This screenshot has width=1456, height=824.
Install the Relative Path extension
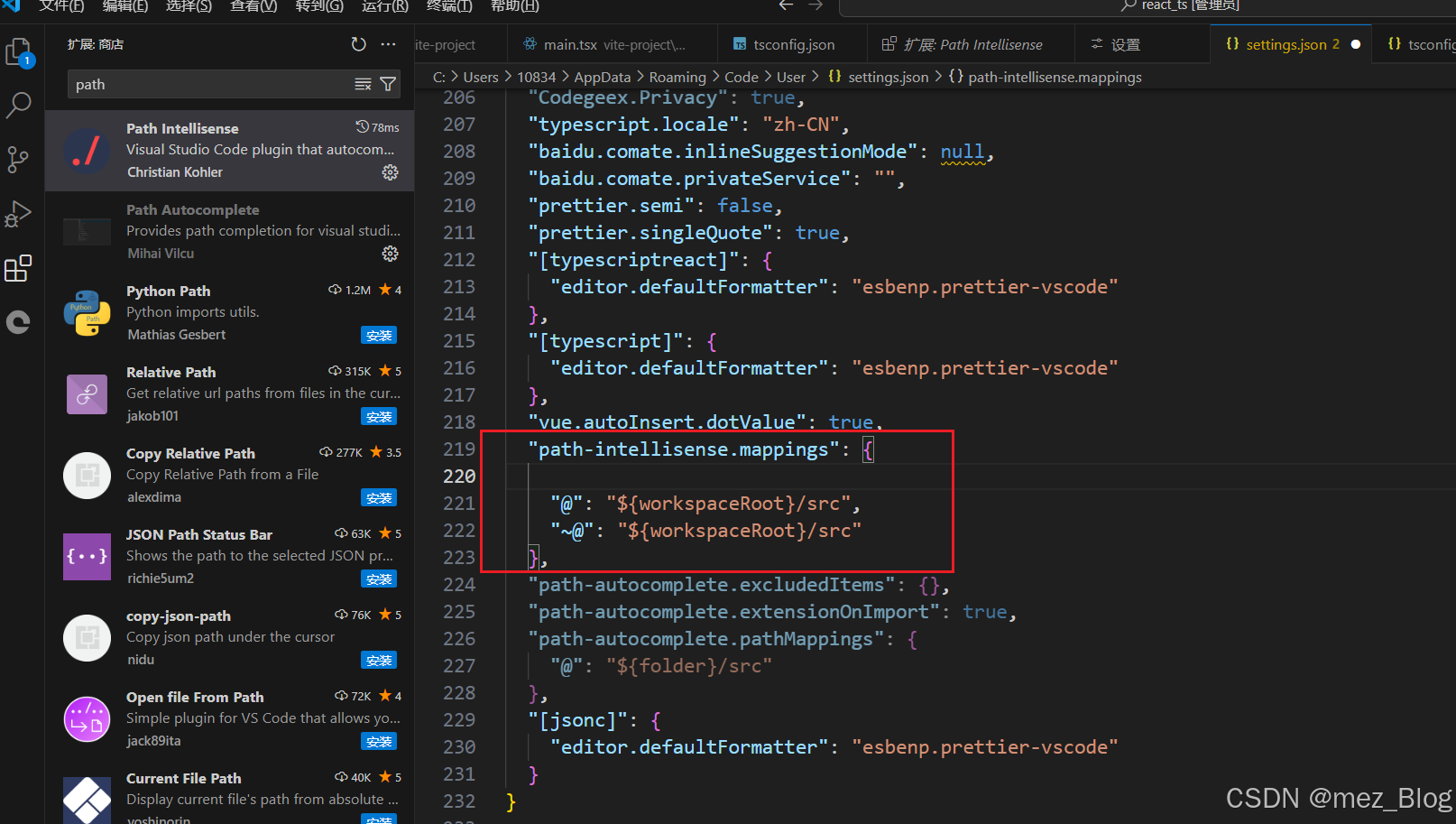tap(379, 416)
